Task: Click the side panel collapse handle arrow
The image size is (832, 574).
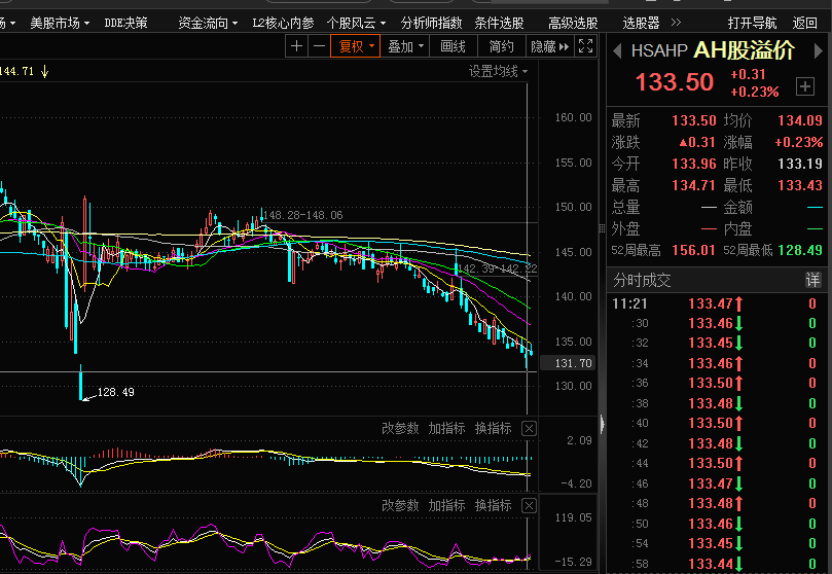Action: 602,424
